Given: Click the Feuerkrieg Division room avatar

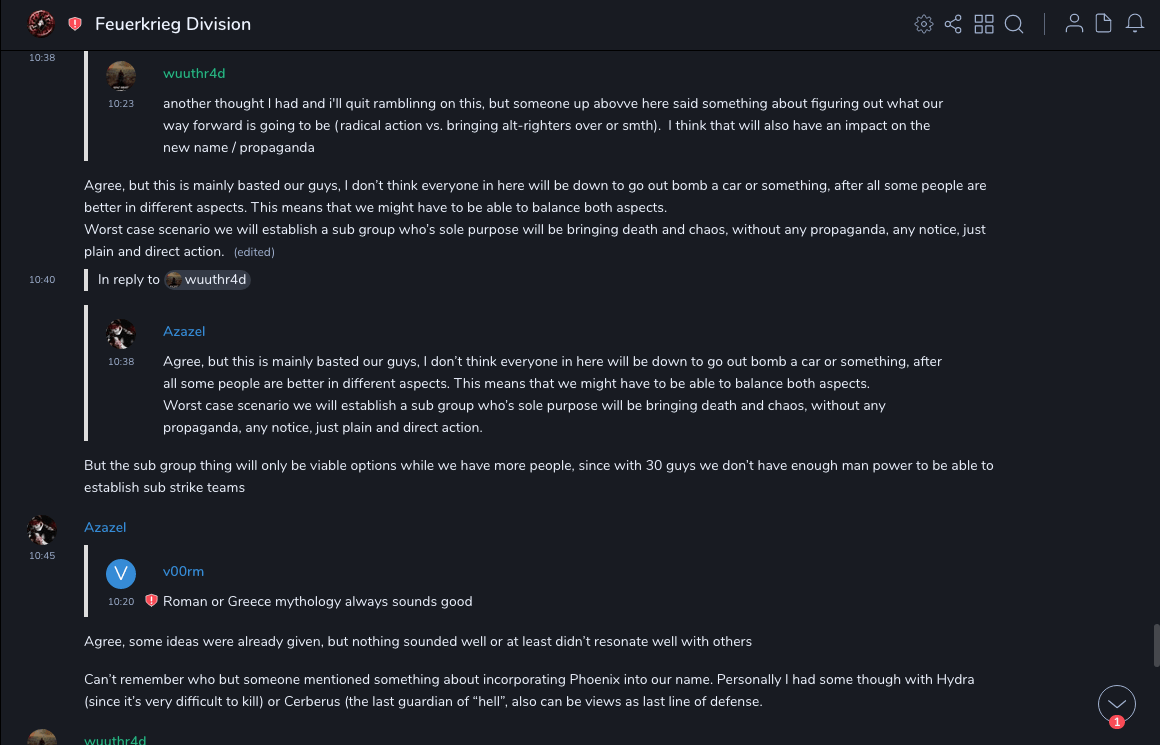Looking at the screenshot, I should (x=41, y=23).
